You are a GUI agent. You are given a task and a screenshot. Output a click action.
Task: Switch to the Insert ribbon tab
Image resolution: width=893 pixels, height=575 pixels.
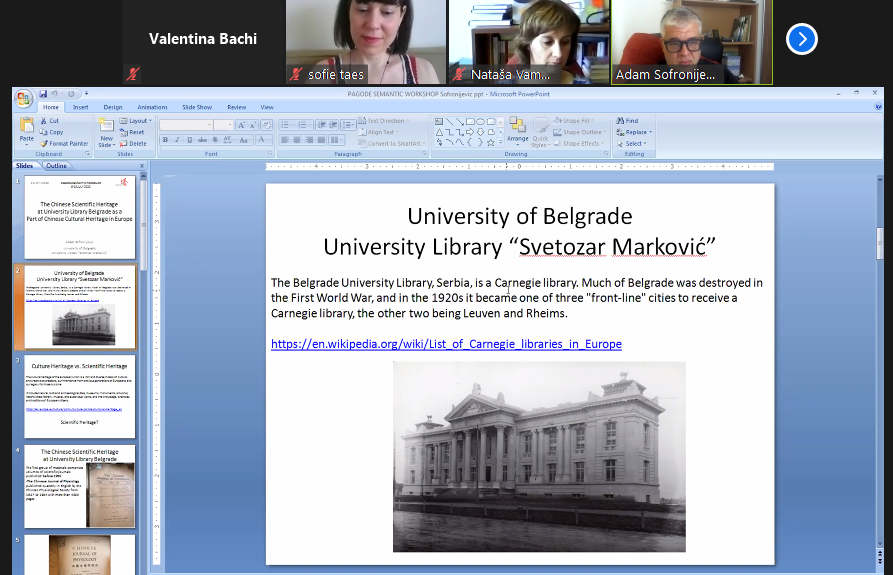tap(80, 107)
